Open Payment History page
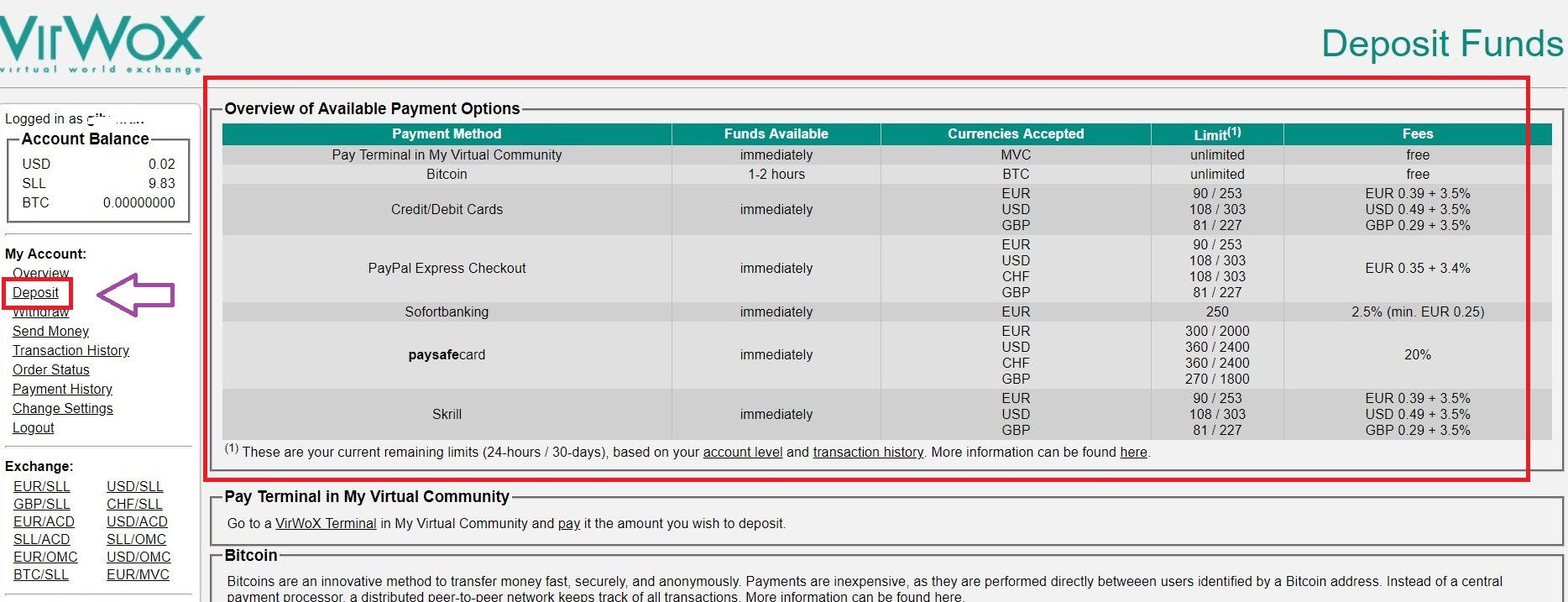The height and width of the screenshot is (602, 1568). (x=62, y=389)
